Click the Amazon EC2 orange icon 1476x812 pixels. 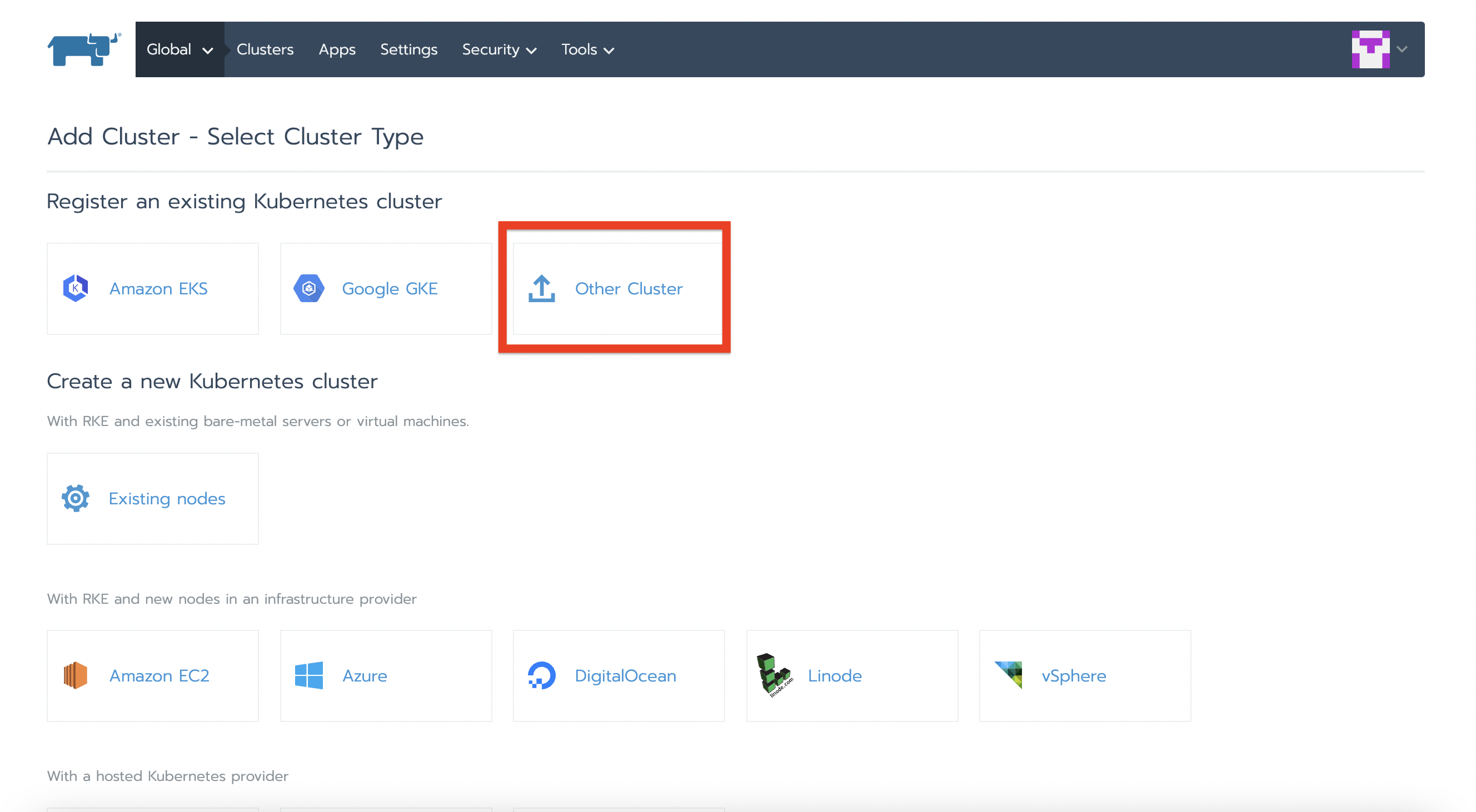point(76,676)
